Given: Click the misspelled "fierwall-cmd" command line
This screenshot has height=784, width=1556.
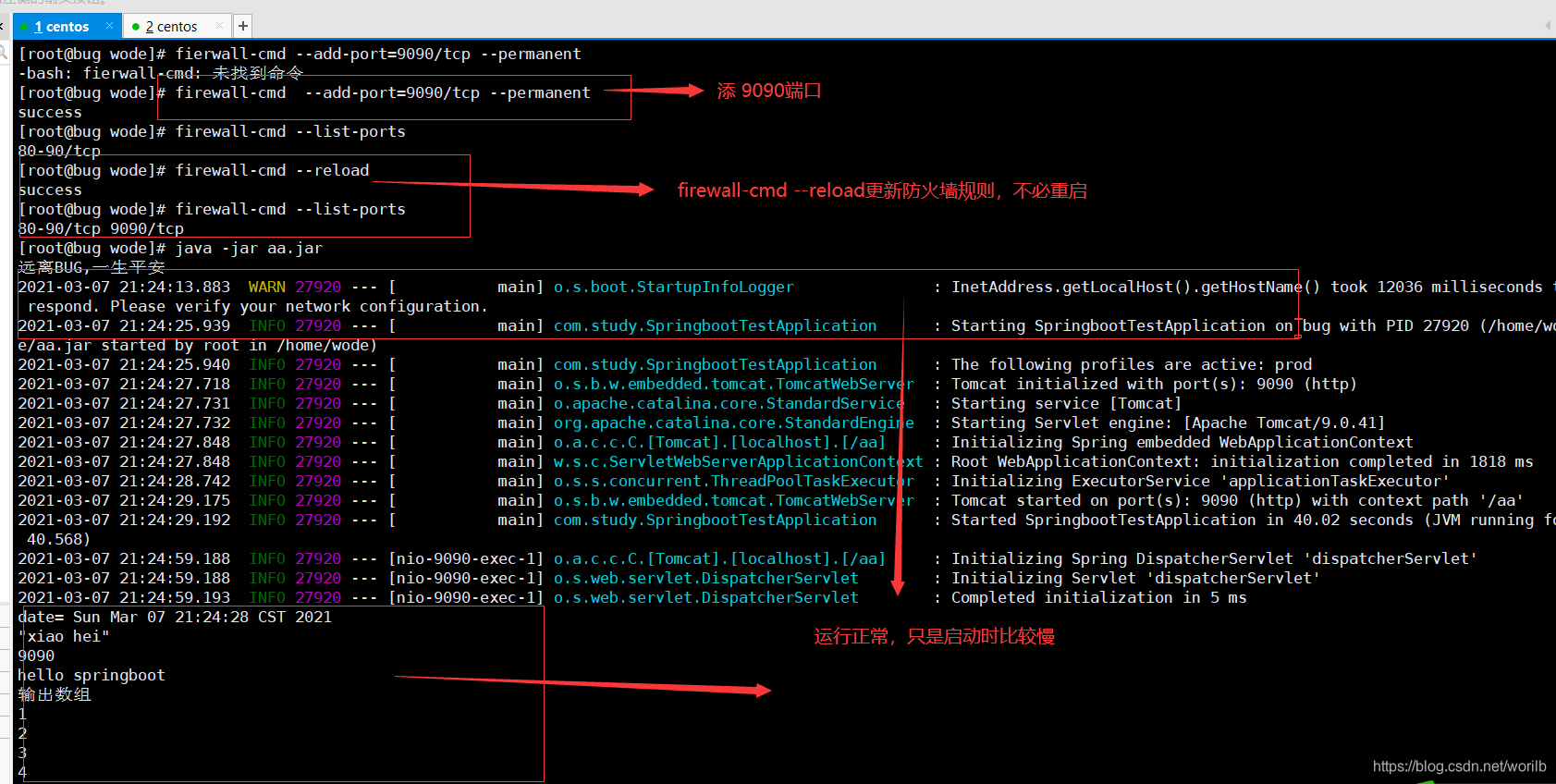Looking at the screenshot, I should point(300,54).
